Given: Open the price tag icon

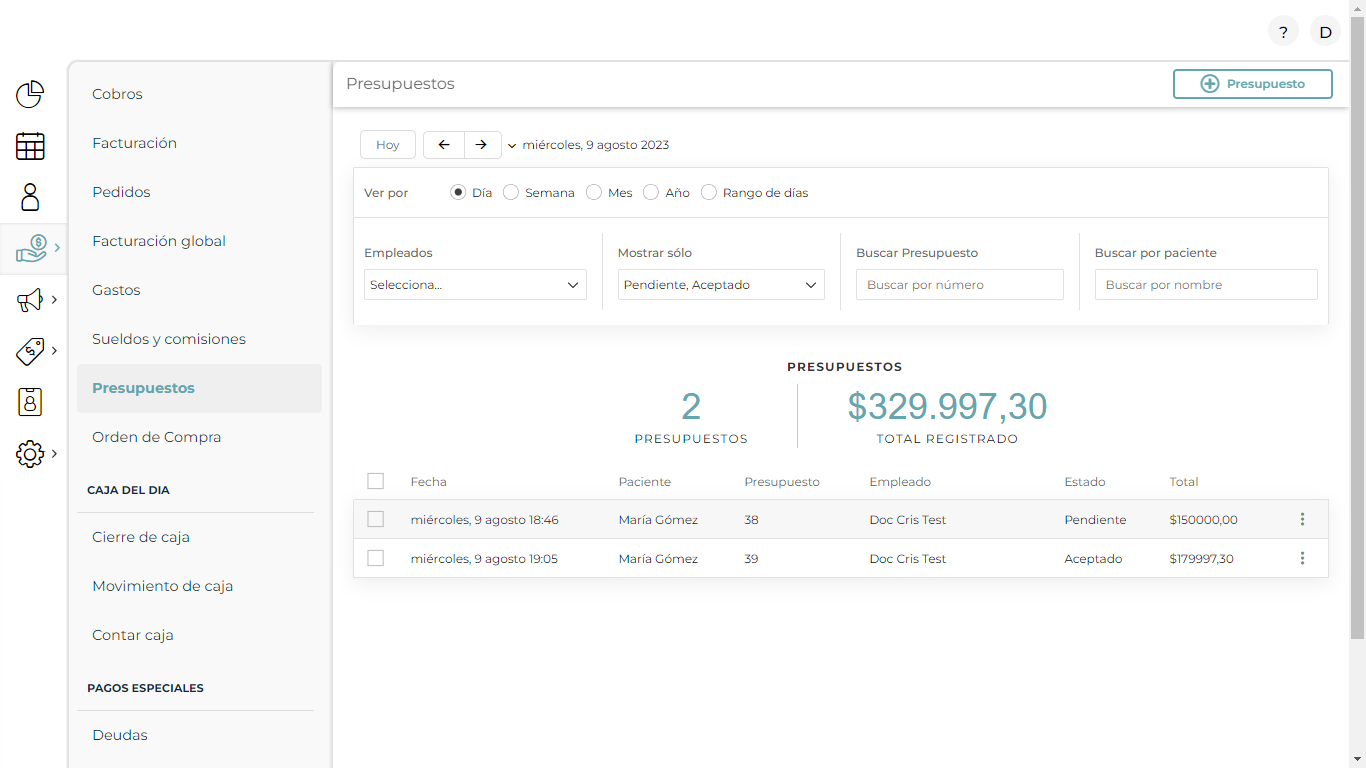Looking at the screenshot, I should pyautogui.click(x=30, y=351).
